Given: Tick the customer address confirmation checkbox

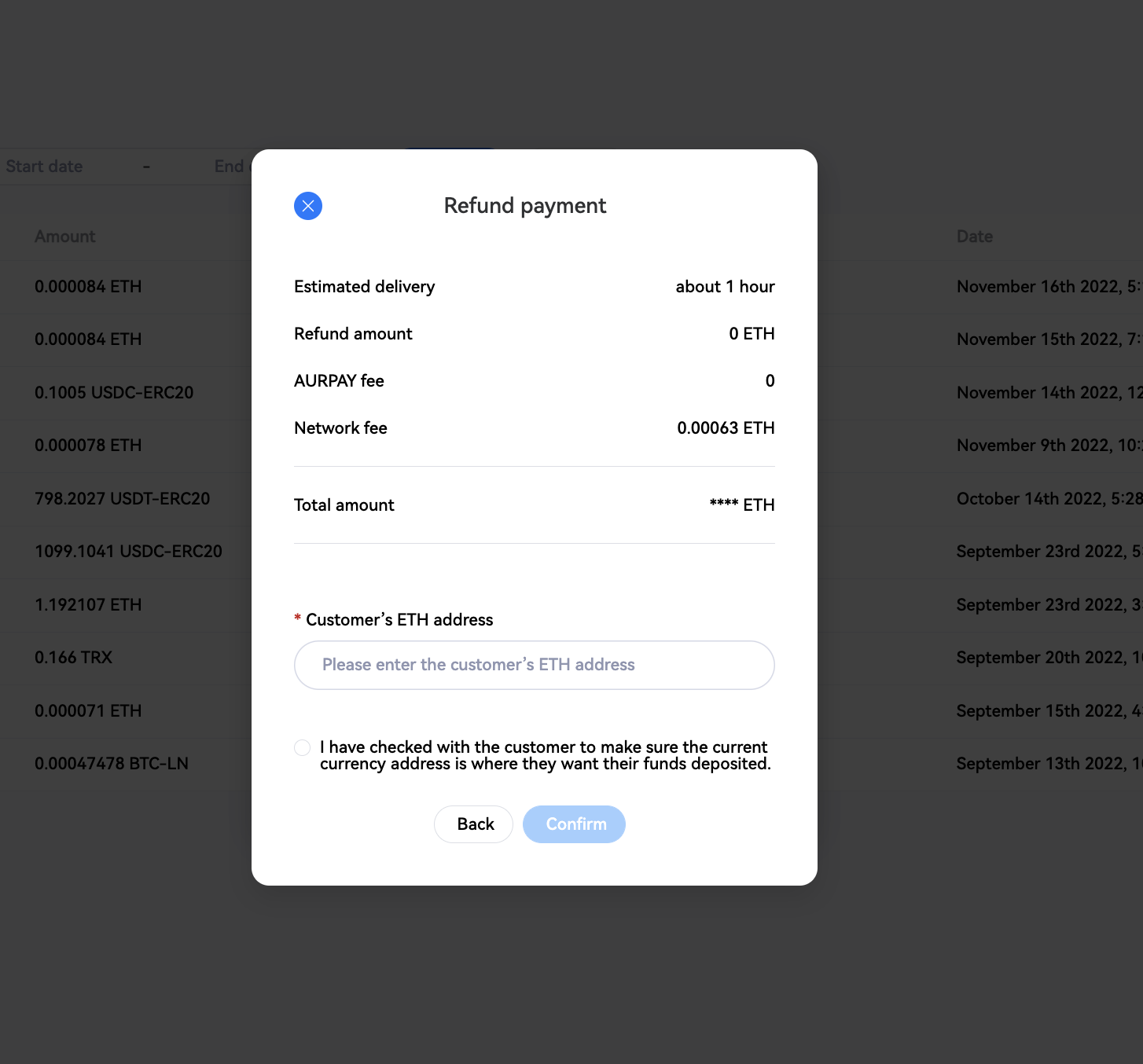Looking at the screenshot, I should [x=303, y=747].
